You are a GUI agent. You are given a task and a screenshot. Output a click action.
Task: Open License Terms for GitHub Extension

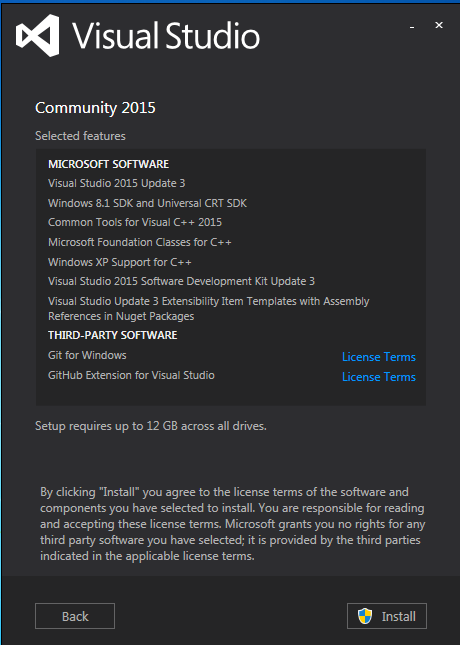pos(379,377)
